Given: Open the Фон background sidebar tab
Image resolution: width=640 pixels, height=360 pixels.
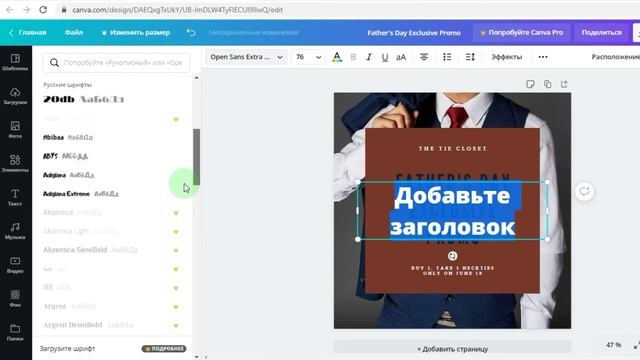Looking at the screenshot, I should (x=15, y=298).
